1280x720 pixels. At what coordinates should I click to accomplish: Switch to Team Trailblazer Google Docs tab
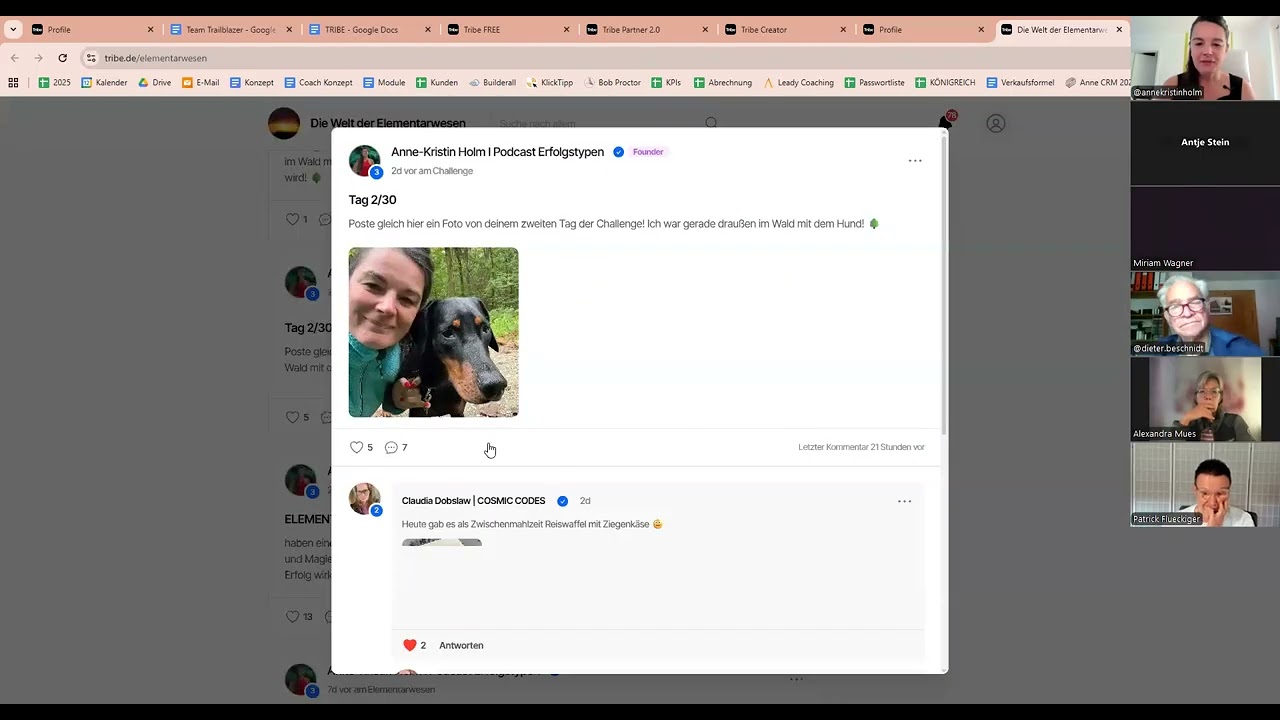pyautogui.click(x=230, y=29)
